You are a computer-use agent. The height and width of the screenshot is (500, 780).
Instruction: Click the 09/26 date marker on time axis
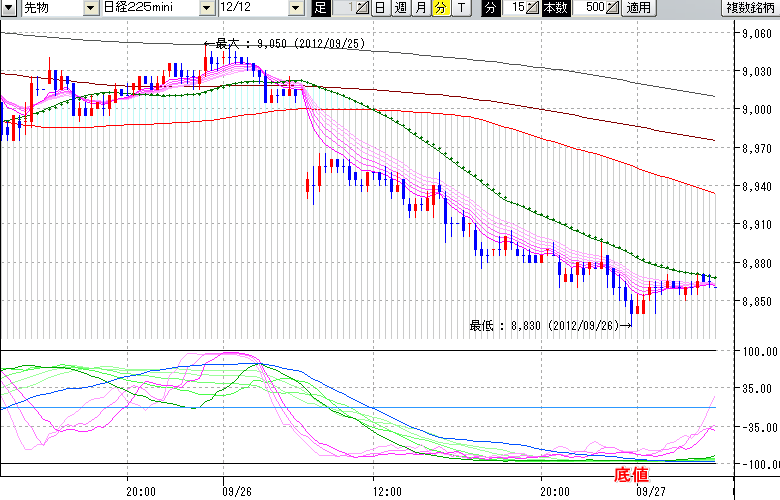click(237, 491)
